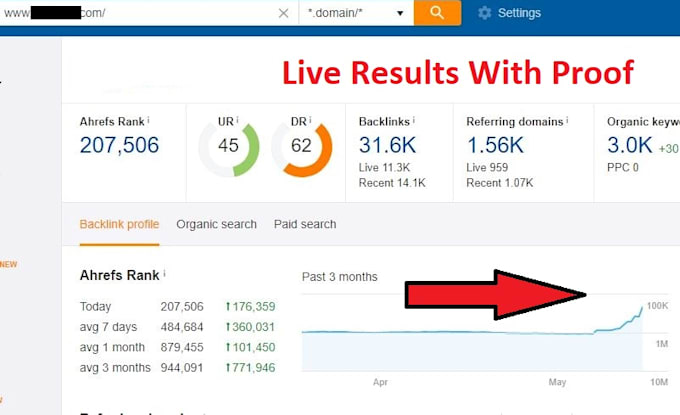Click the DR info icon
680x415 pixels.
(310, 119)
